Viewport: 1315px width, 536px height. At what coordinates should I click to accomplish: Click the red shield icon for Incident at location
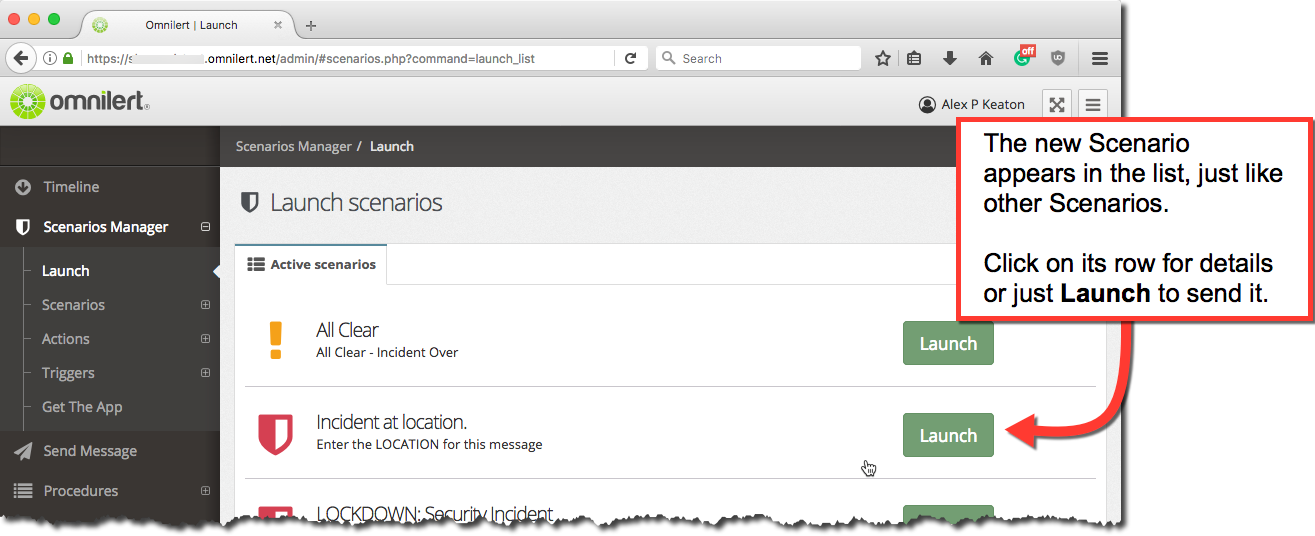click(x=276, y=434)
